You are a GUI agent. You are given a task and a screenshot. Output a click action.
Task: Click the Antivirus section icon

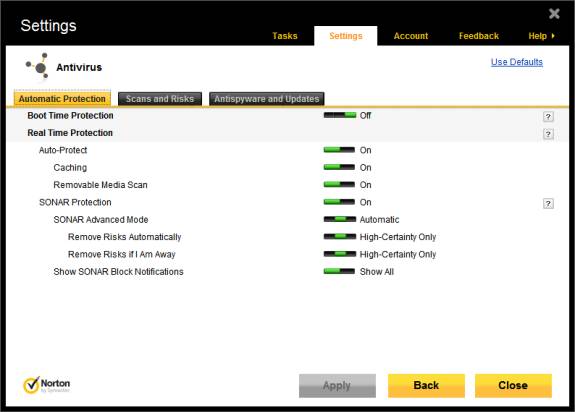click(37, 66)
